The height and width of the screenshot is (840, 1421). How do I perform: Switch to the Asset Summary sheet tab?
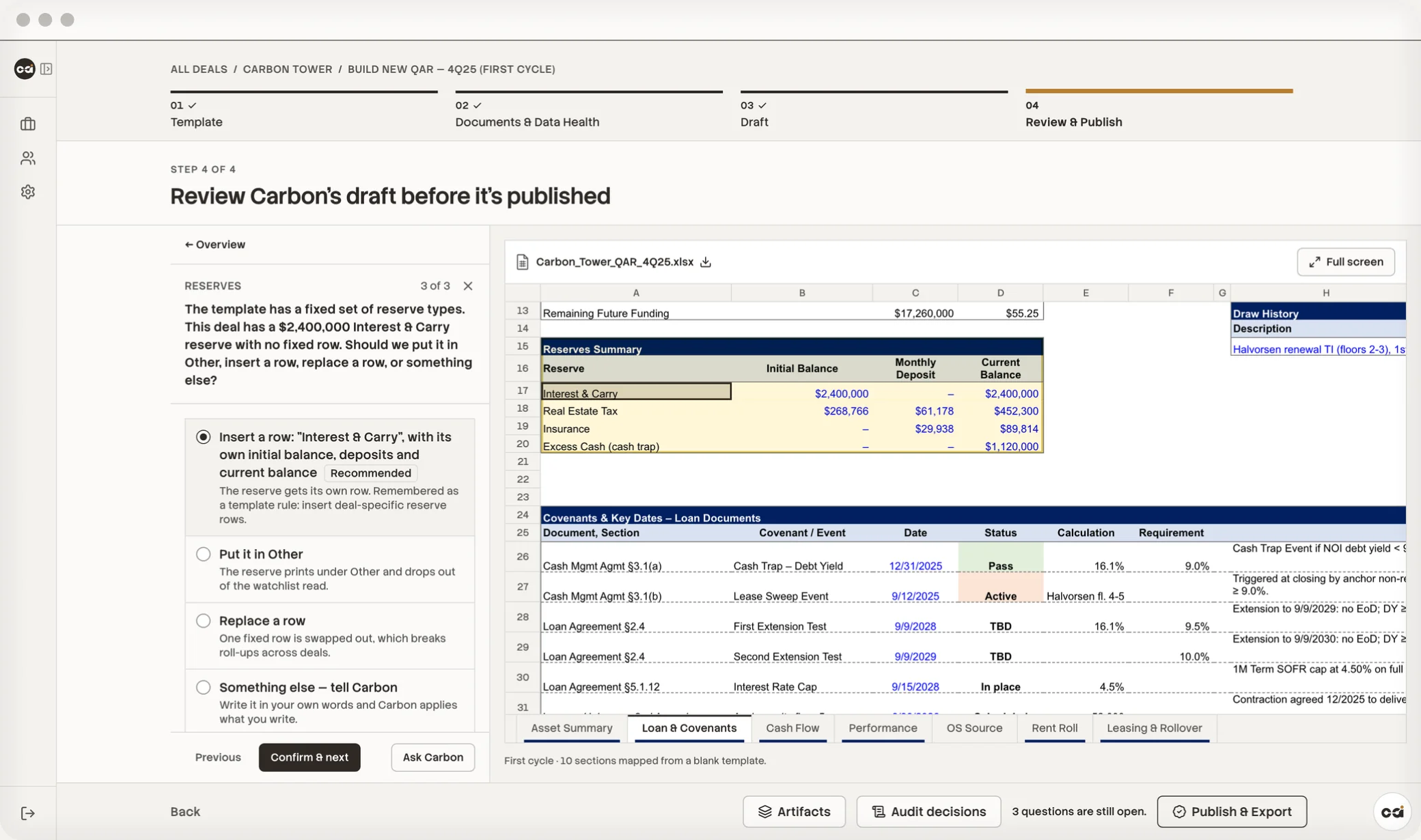pyautogui.click(x=572, y=728)
